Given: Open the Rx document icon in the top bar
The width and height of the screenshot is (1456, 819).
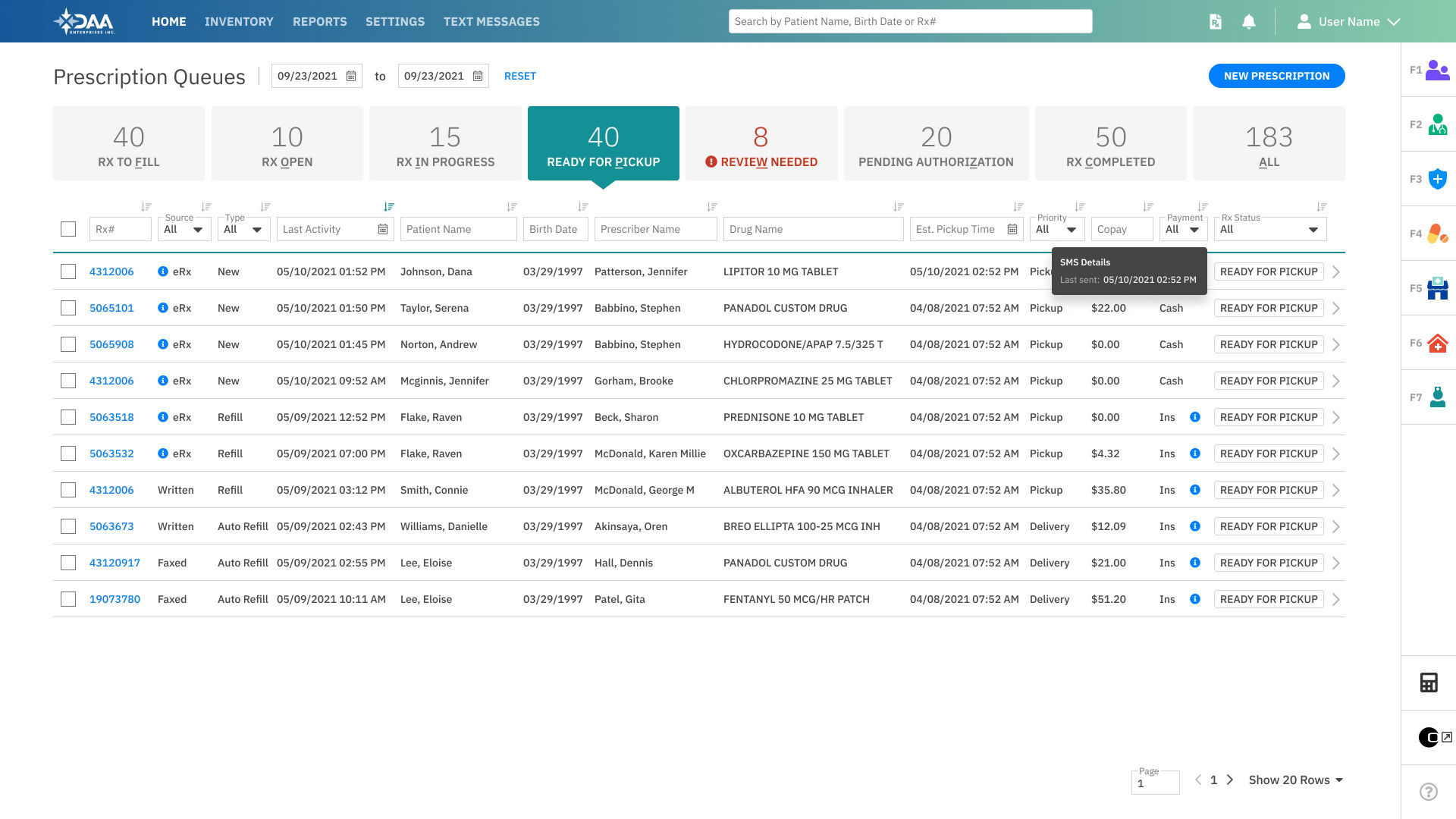Looking at the screenshot, I should coord(1215,21).
